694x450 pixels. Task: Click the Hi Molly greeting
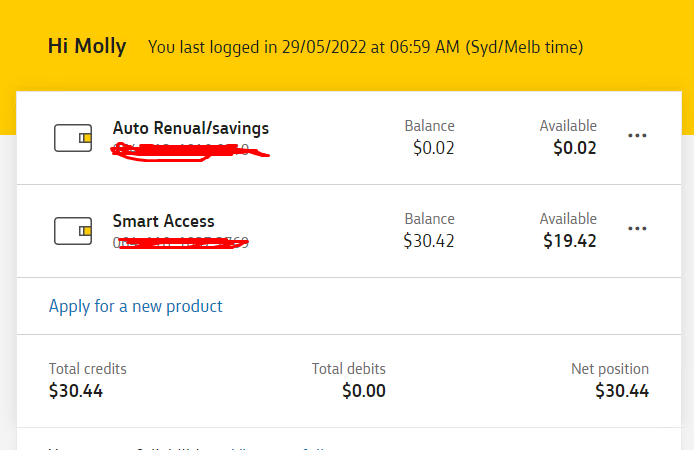click(x=87, y=46)
